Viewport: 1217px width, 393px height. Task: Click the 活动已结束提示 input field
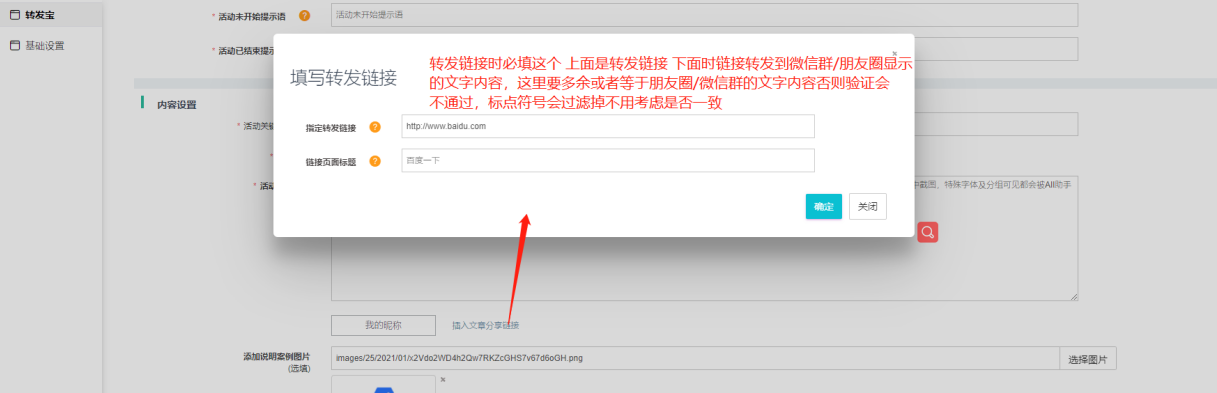(996, 49)
